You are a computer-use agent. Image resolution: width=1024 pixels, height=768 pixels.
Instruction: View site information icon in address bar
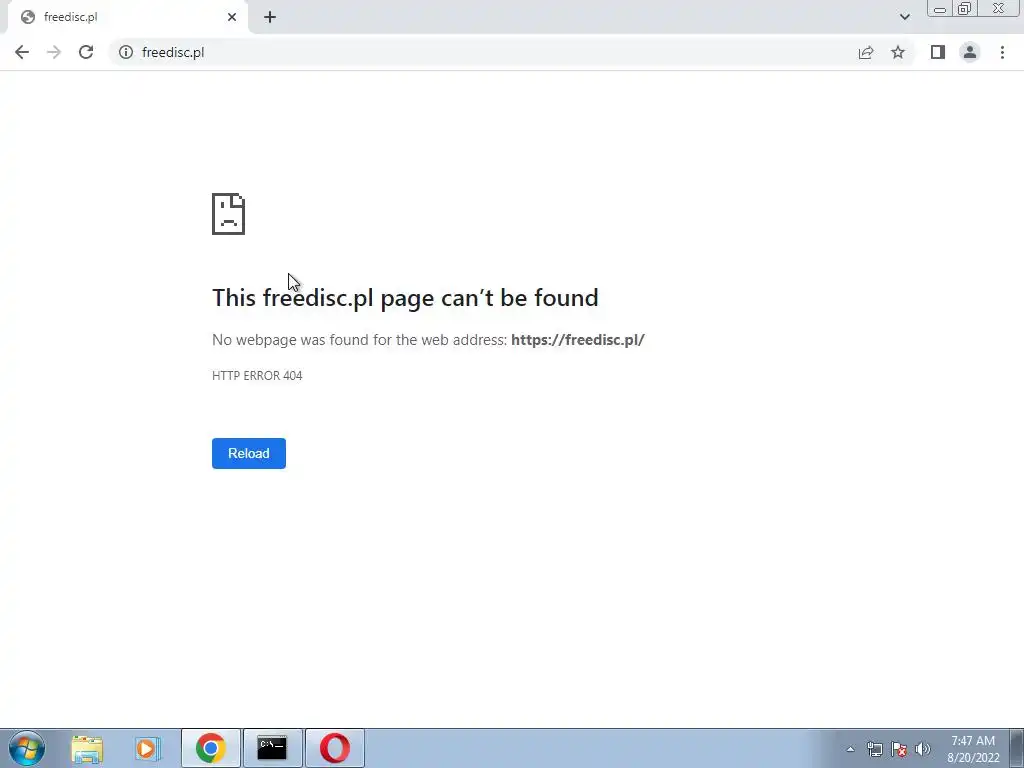(126, 52)
